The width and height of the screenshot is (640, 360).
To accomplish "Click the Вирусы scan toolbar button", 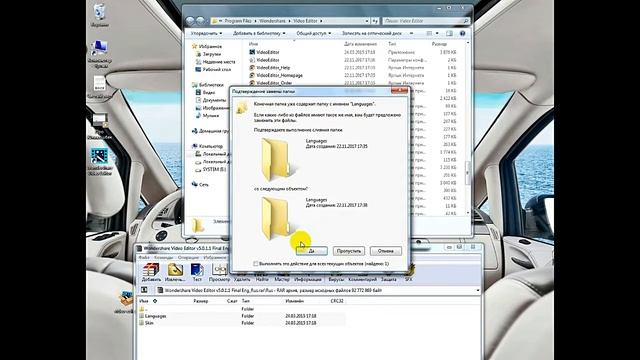I will click(x=336, y=279).
